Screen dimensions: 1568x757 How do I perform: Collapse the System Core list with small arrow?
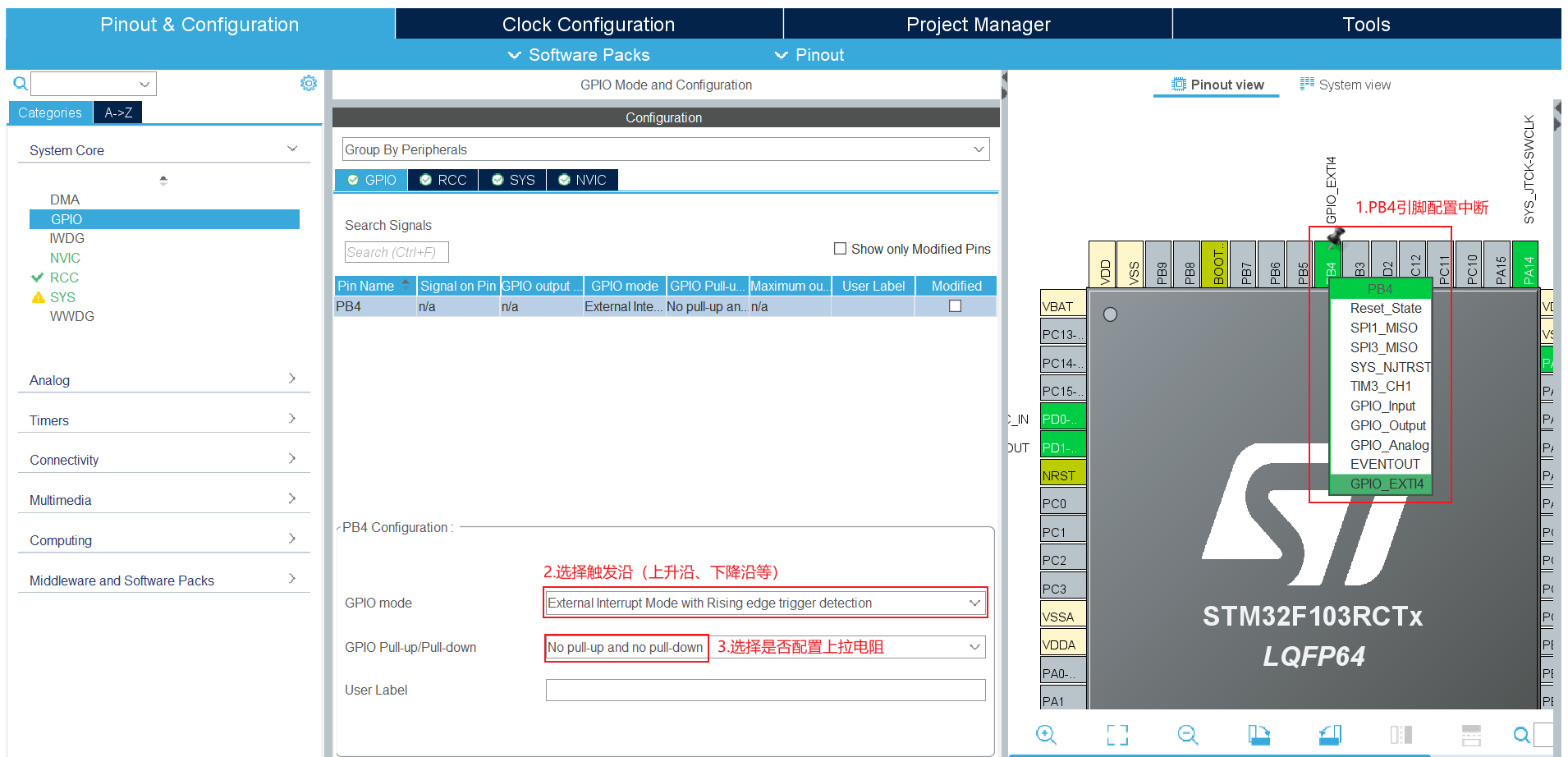coord(163,181)
